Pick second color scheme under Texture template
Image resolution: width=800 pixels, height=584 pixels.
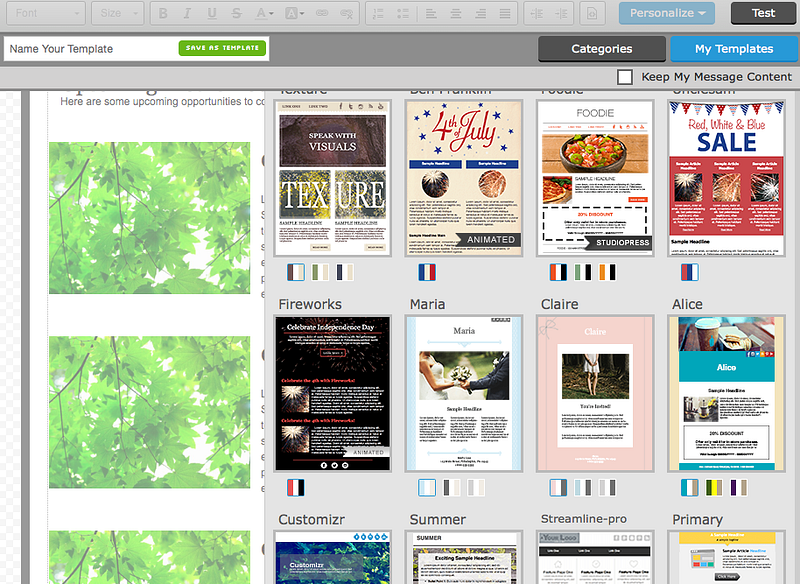(320, 272)
